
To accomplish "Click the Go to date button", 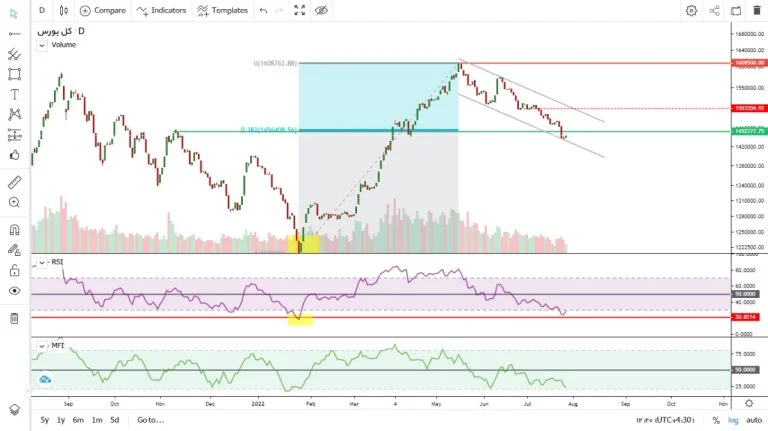I will [x=150, y=420].
